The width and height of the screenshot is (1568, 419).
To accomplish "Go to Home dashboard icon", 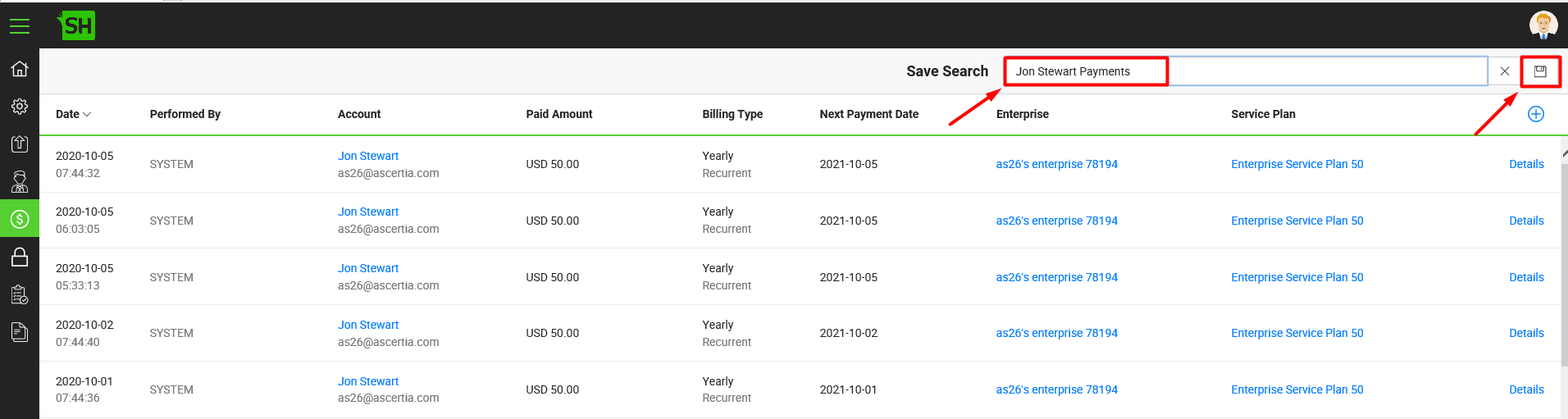I will (x=20, y=69).
